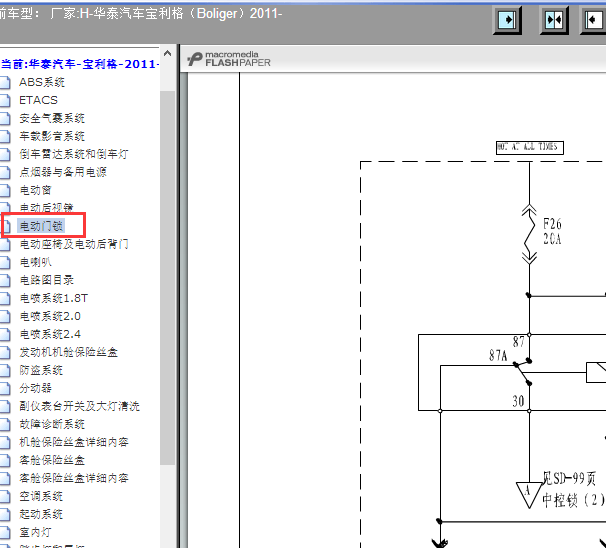Click the document icon beside 安全气囊系统

click(5, 118)
